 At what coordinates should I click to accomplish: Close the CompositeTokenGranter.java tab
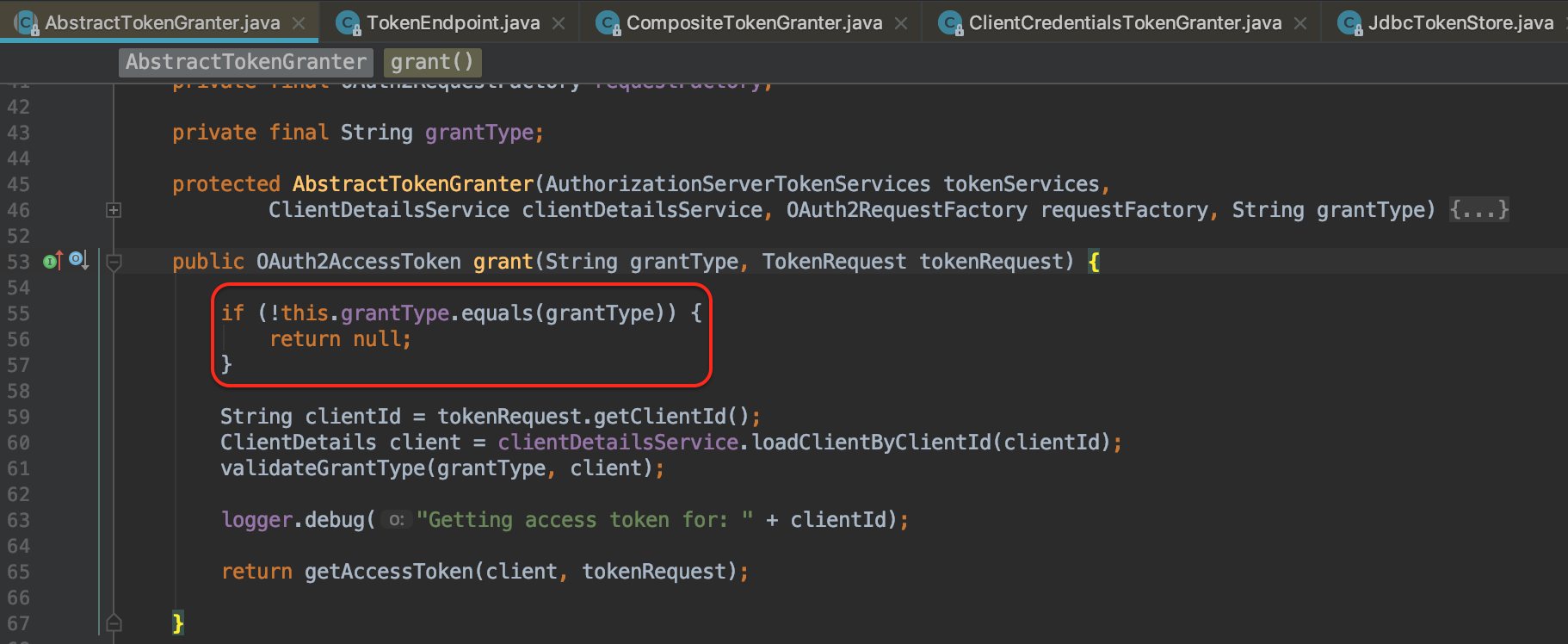(901, 23)
